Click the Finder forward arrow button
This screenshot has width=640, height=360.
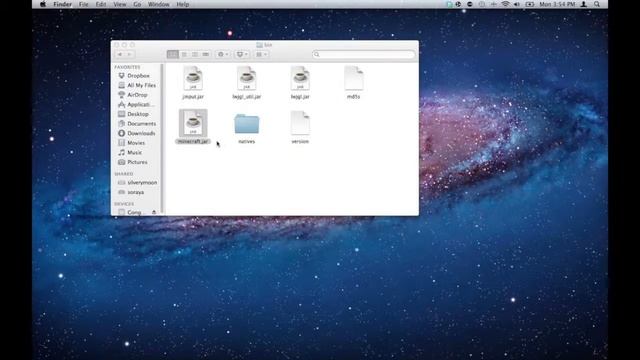(x=130, y=54)
